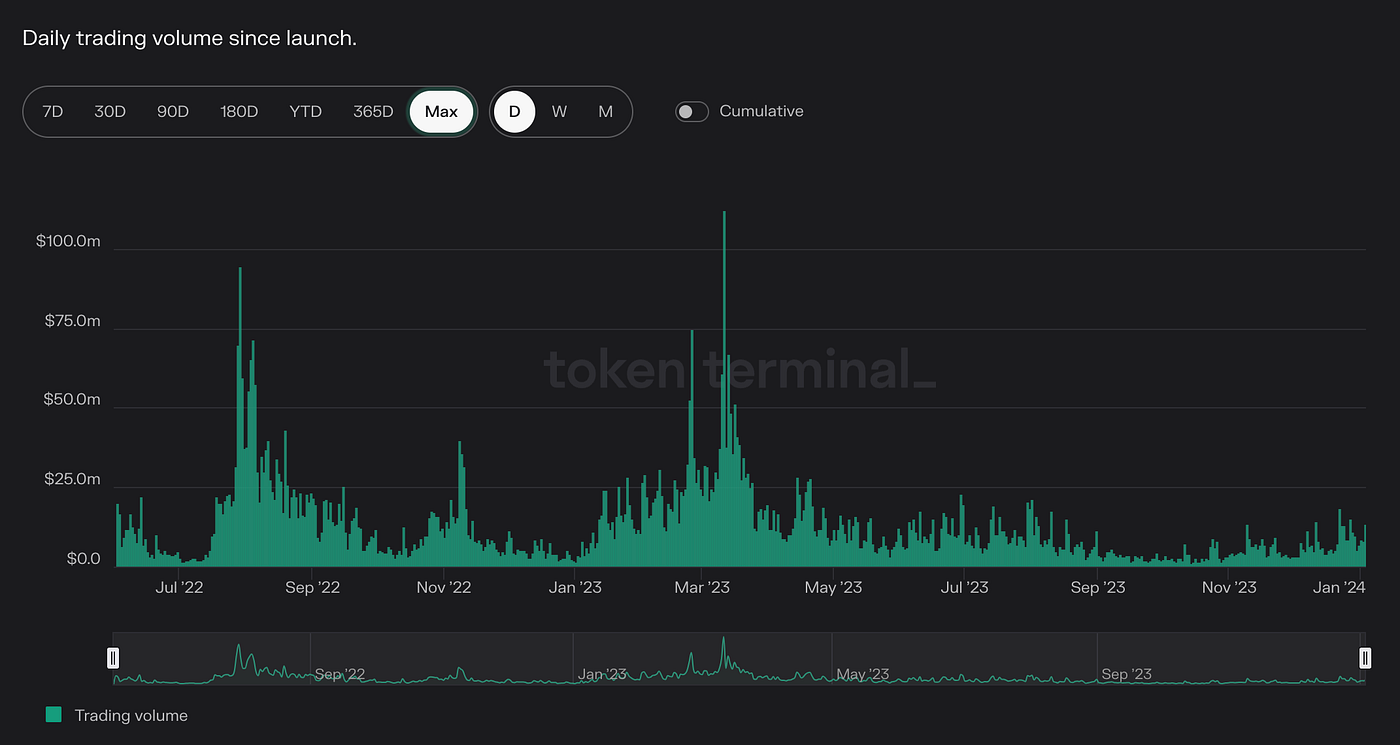
Task: Switch to Weekly granularity with W
Action: pyautogui.click(x=559, y=111)
